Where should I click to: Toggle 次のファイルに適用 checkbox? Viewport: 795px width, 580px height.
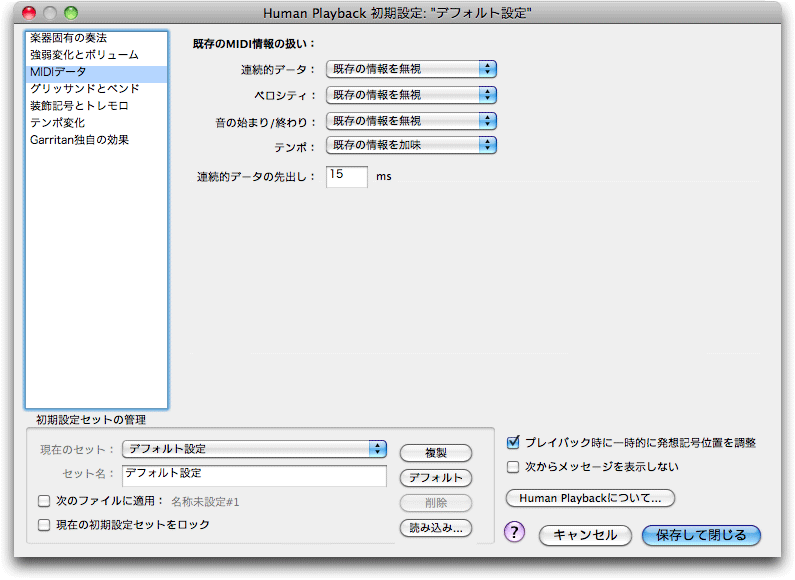pyautogui.click(x=44, y=501)
